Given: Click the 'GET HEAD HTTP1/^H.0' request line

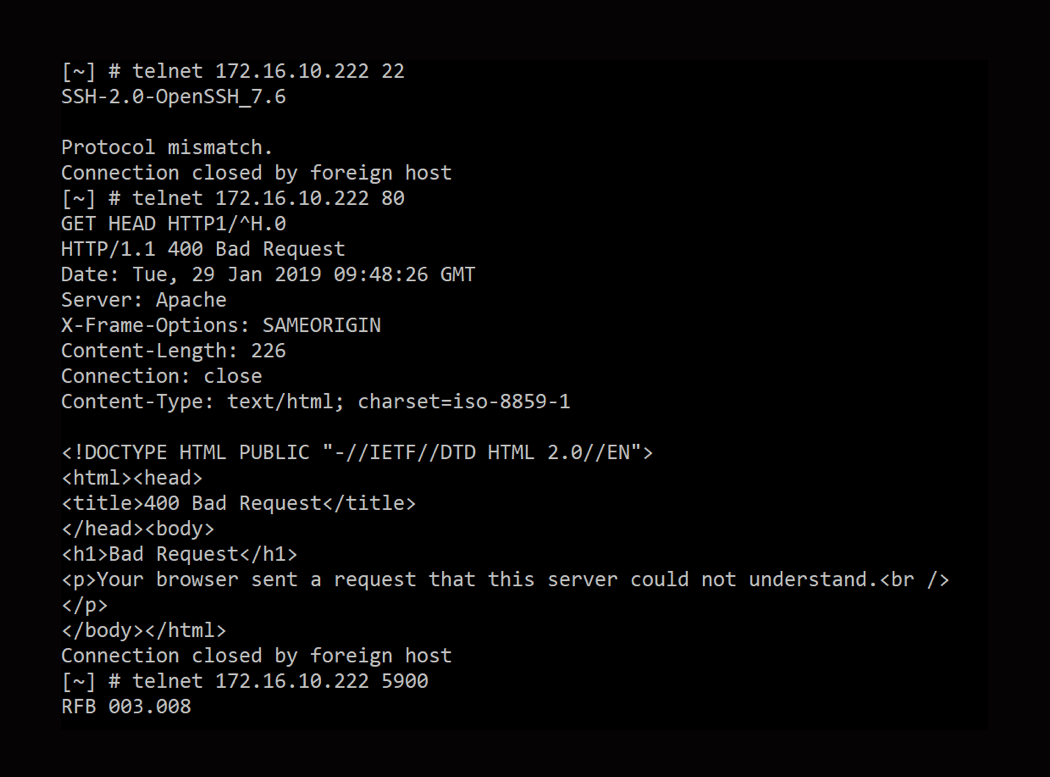Looking at the screenshot, I should [x=173, y=223].
